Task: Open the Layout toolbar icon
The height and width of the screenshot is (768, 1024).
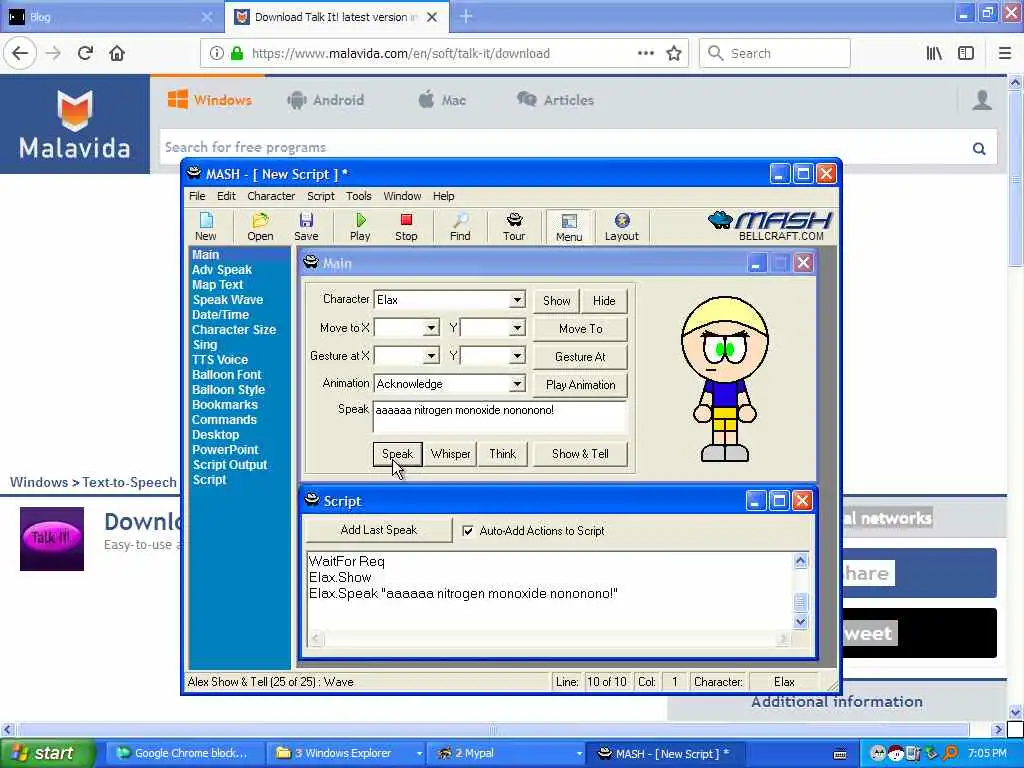Action: tap(622, 227)
